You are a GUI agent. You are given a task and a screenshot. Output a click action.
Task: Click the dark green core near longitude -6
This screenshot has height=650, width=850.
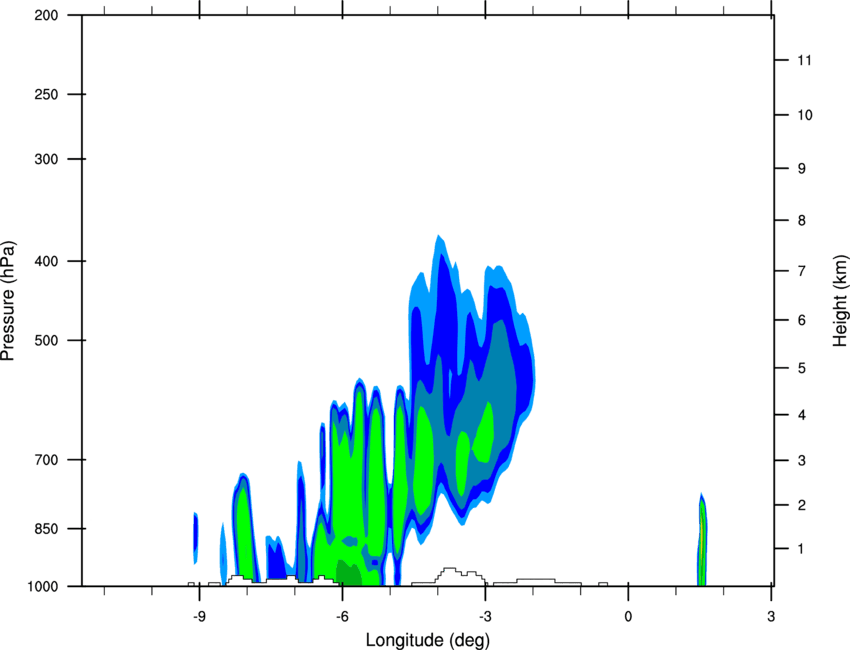[349, 574]
